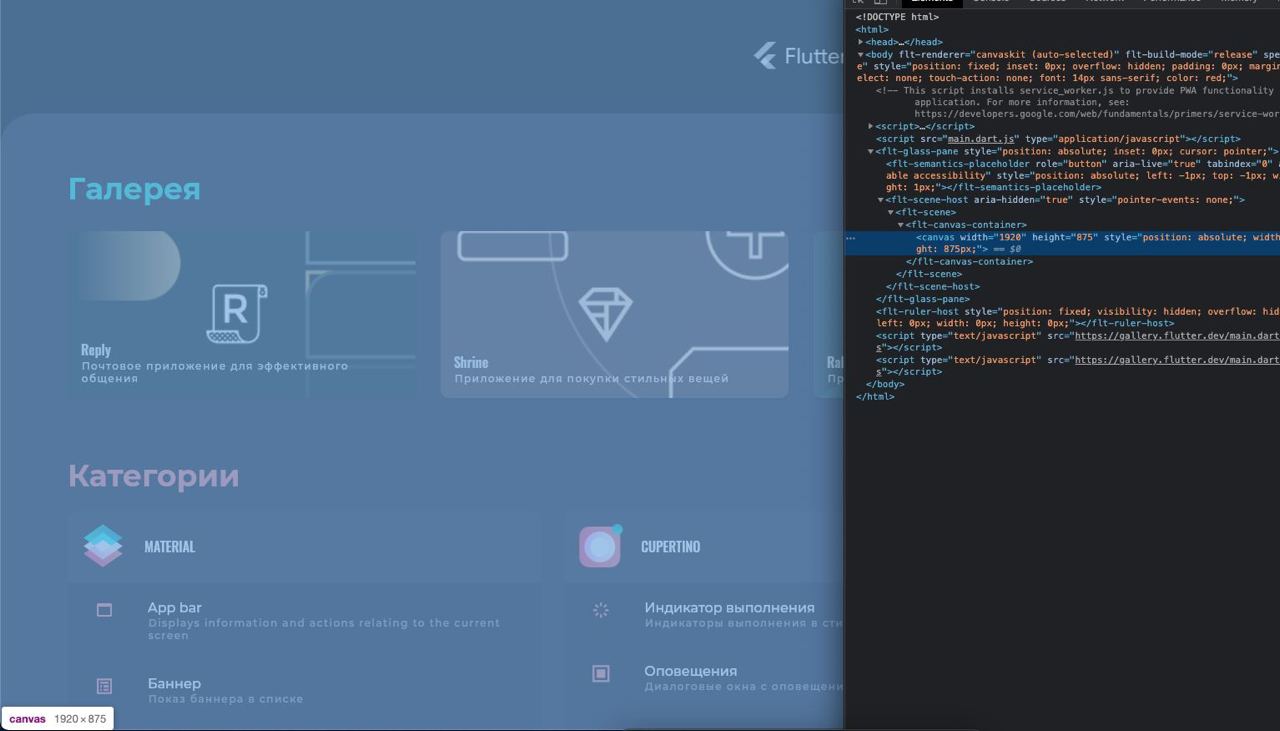This screenshot has width=1280, height=731.
Task: Open the Оповещения demo entry
Action: [704, 679]
